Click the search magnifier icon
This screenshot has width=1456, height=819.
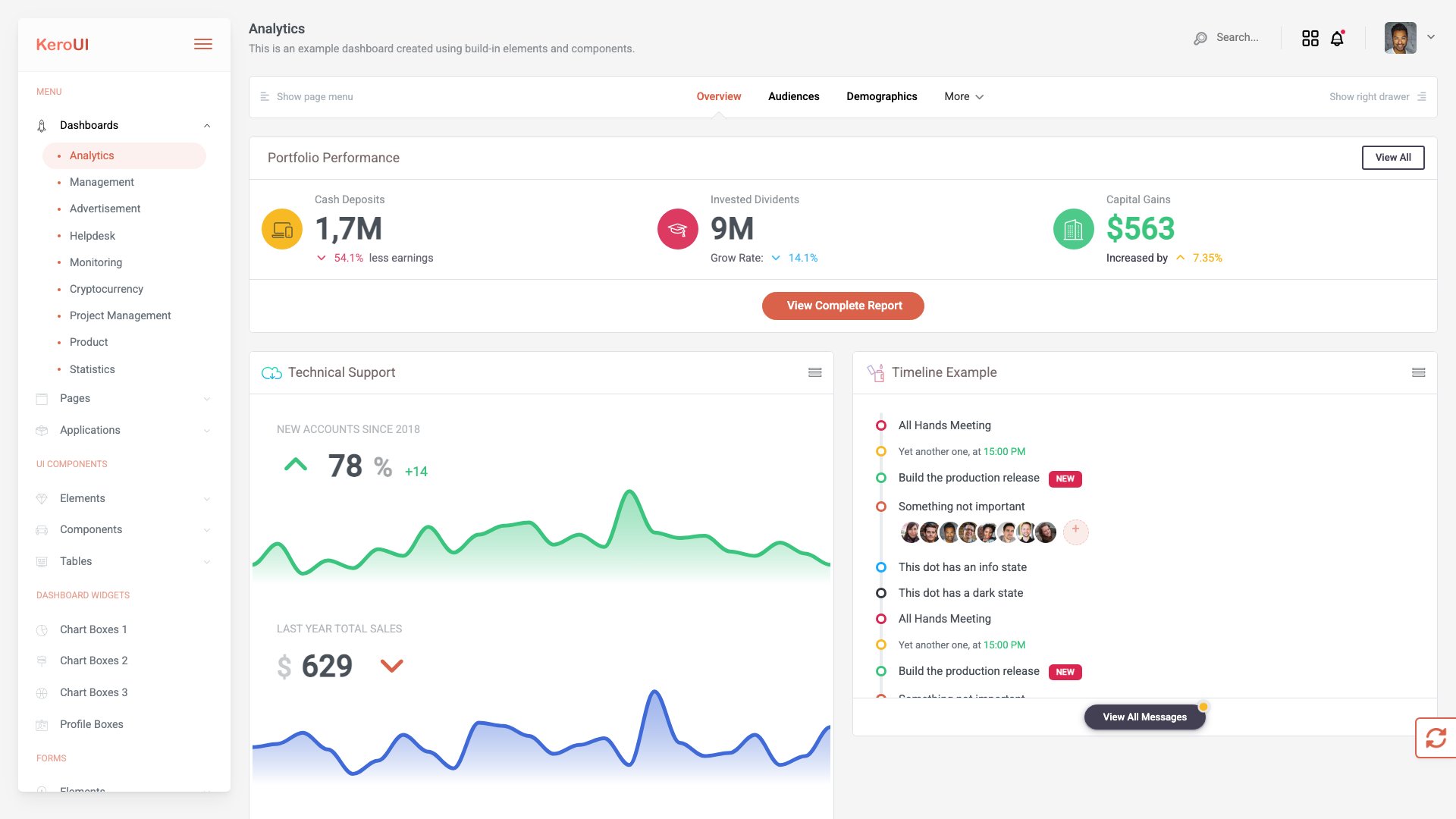click(x=1200, y=37)
